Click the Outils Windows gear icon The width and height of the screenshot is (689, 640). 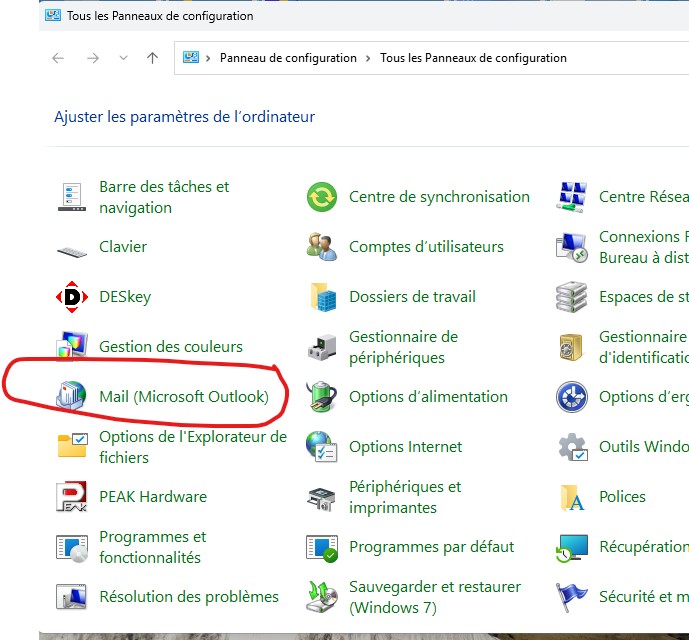[x=573, y=447]
